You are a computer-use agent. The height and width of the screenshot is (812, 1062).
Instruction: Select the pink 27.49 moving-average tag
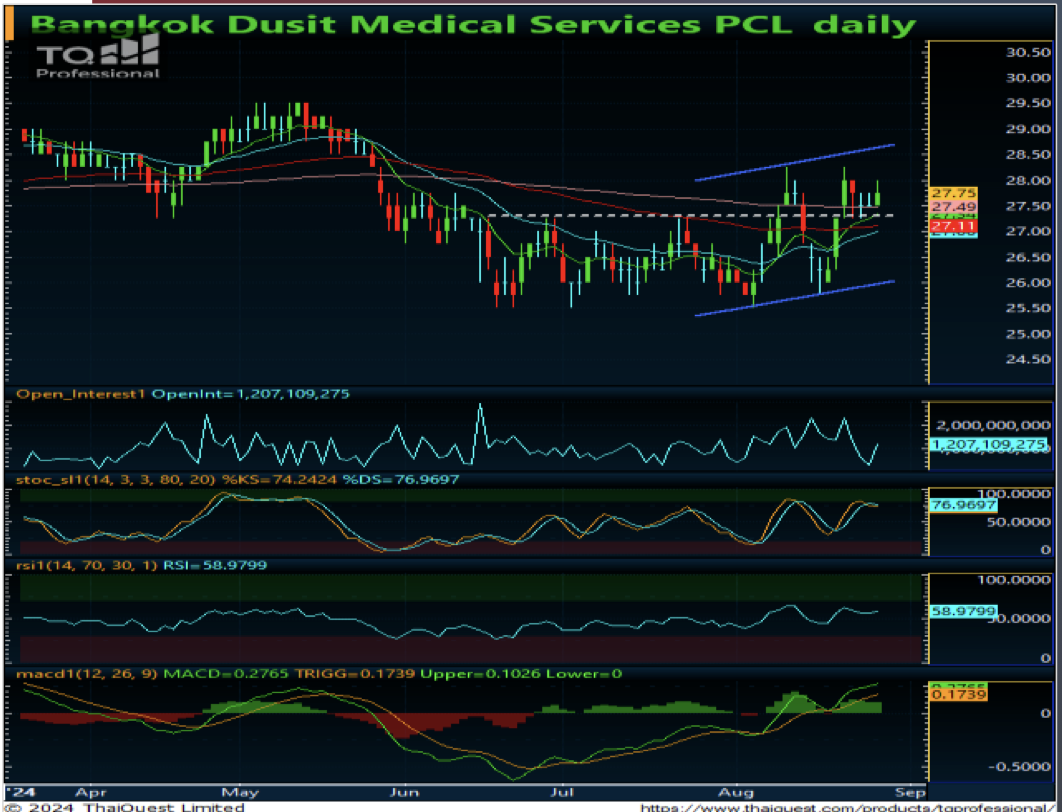953,207
